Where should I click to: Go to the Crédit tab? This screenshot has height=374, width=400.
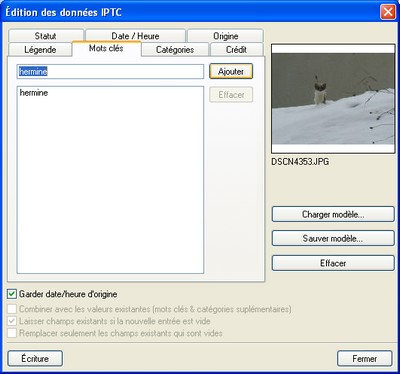click(x=236, y=50)
